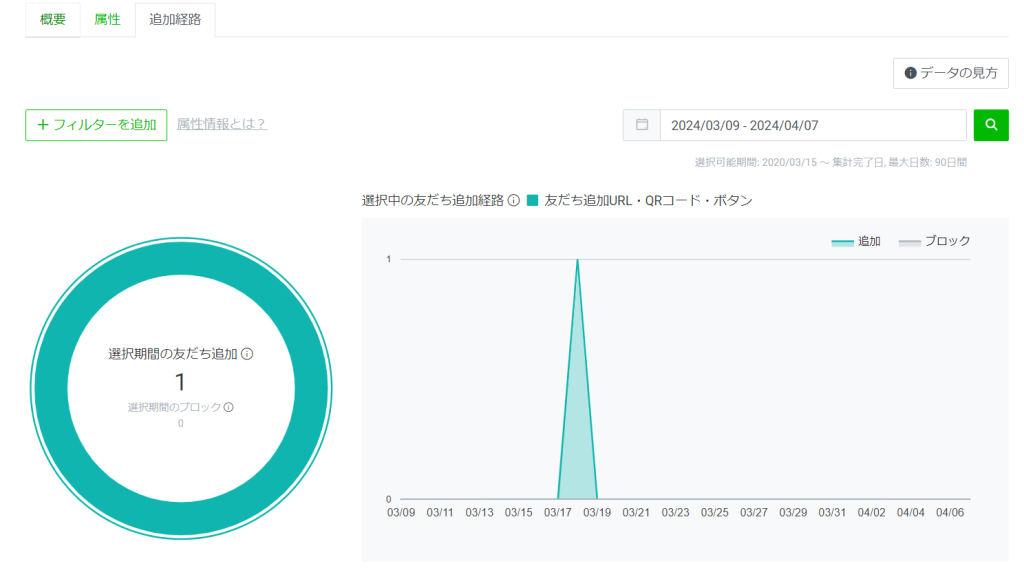This screenshot has height=579, width=1024.
Task: Click the calendar icon beside date range
Action: pyautogui.click(x=642, y=125)
